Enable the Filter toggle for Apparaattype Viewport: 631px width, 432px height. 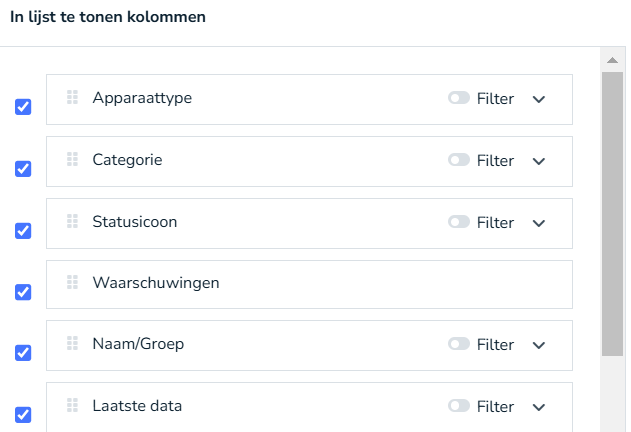point(459,98)
